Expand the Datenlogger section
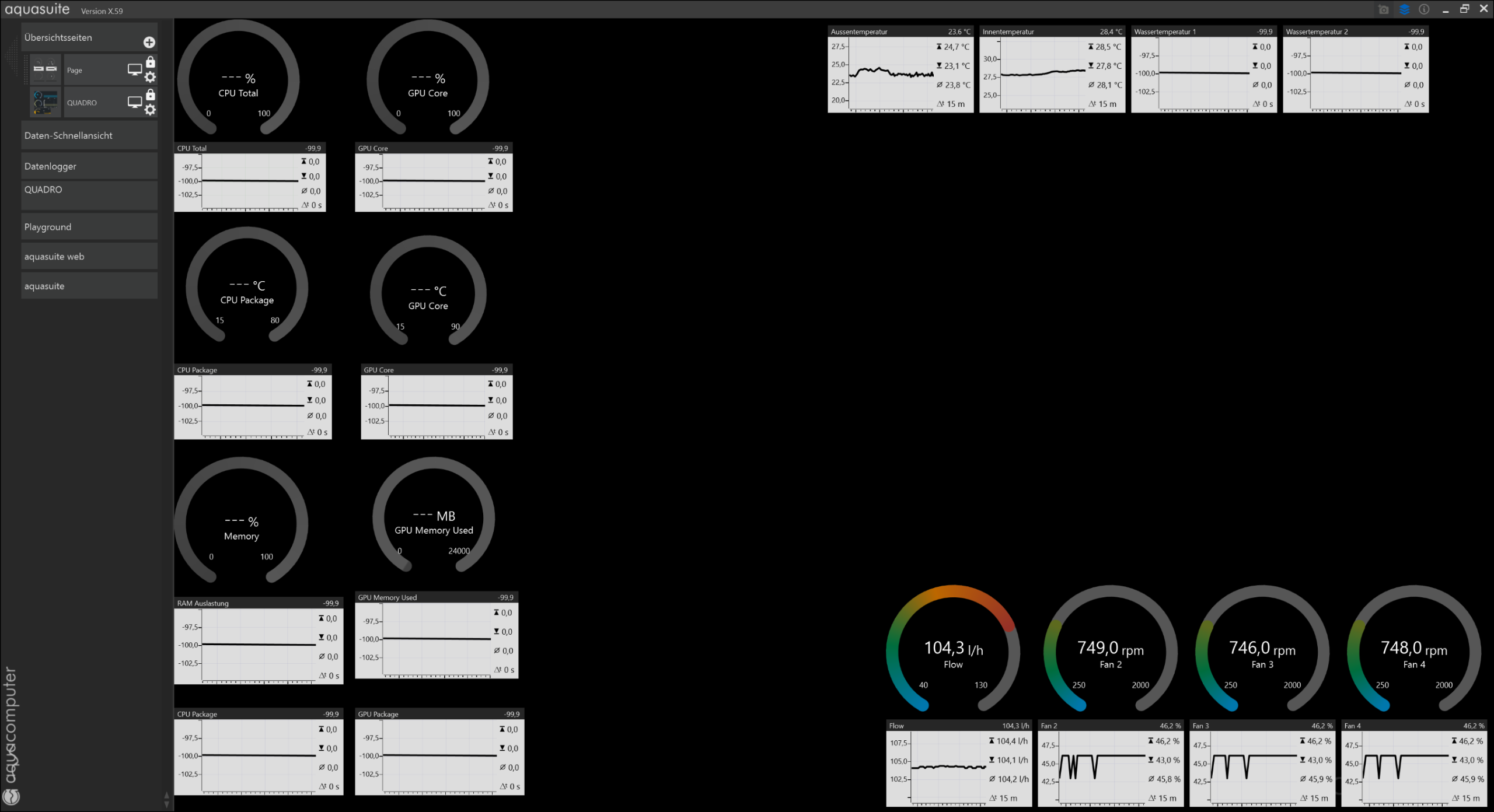Viewport: 1494px width, 812px height. (89, 166)
